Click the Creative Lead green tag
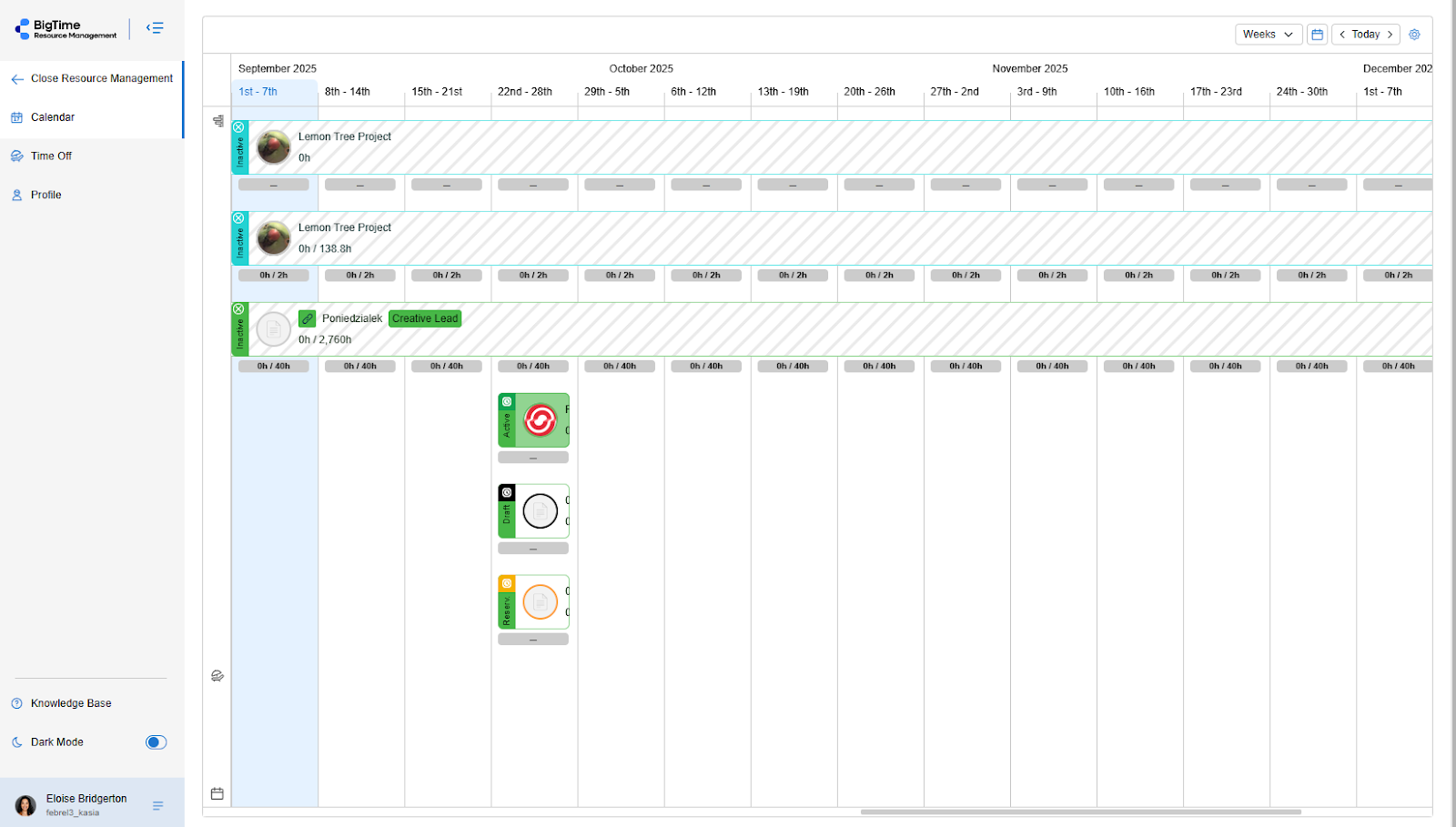The image size is (1456, 827). click(425, 318)
